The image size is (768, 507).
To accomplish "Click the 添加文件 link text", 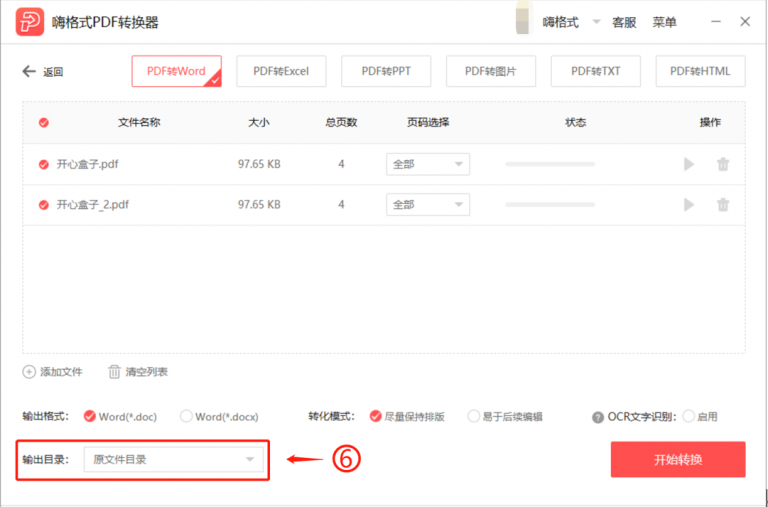I will 61,372.
